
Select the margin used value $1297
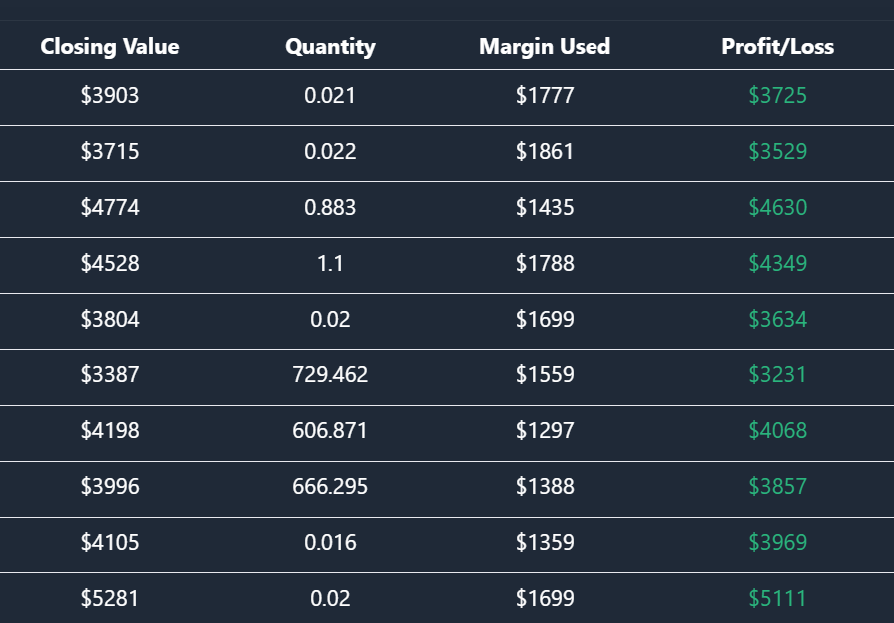(545, 431)
